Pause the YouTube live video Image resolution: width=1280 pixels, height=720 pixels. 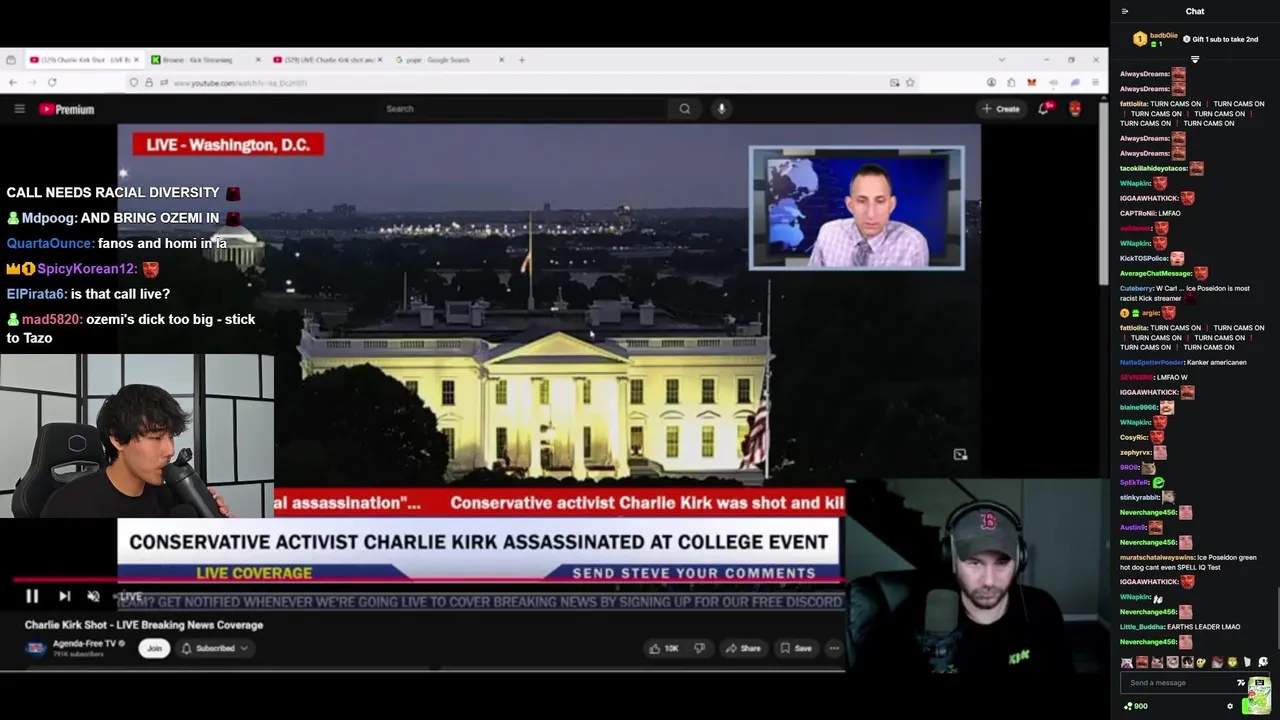point(32,596)
